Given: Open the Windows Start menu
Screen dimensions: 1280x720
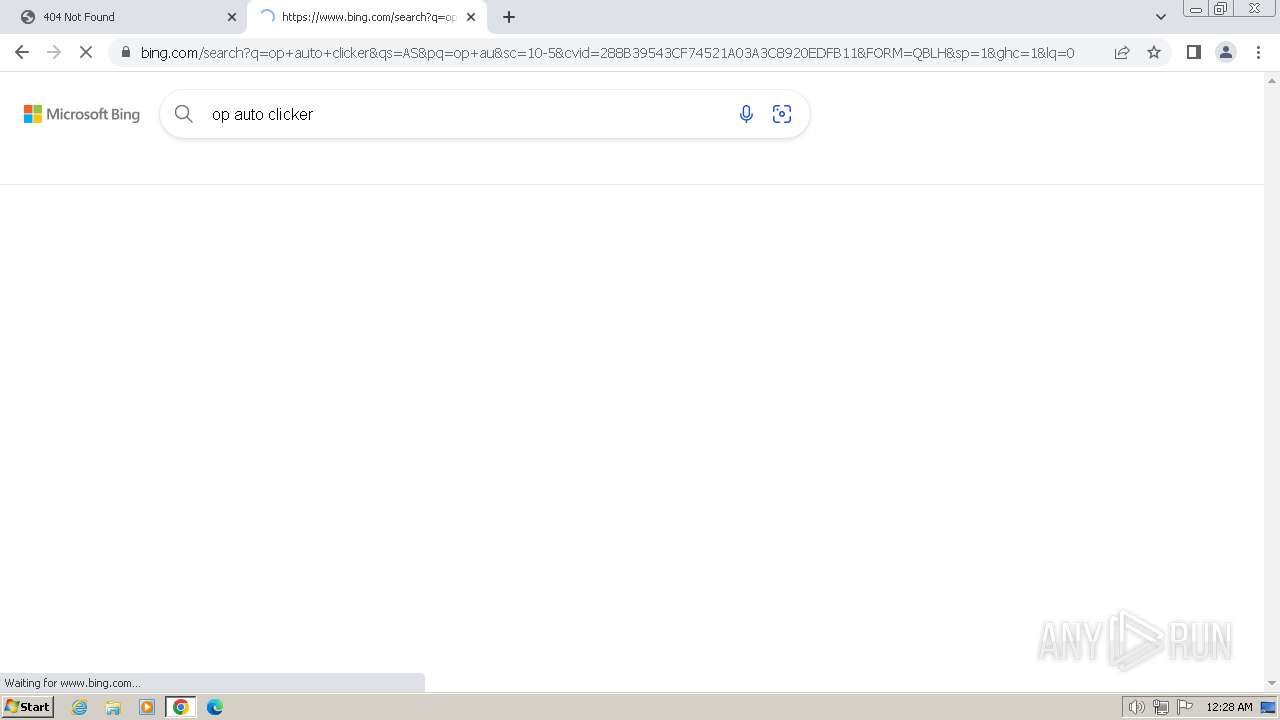Looking at the screenshot, I should [x=28, y=707].
